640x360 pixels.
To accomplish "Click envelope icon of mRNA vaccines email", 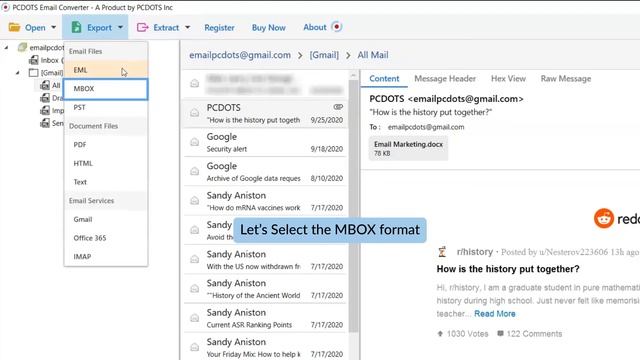I will (195, 201).
